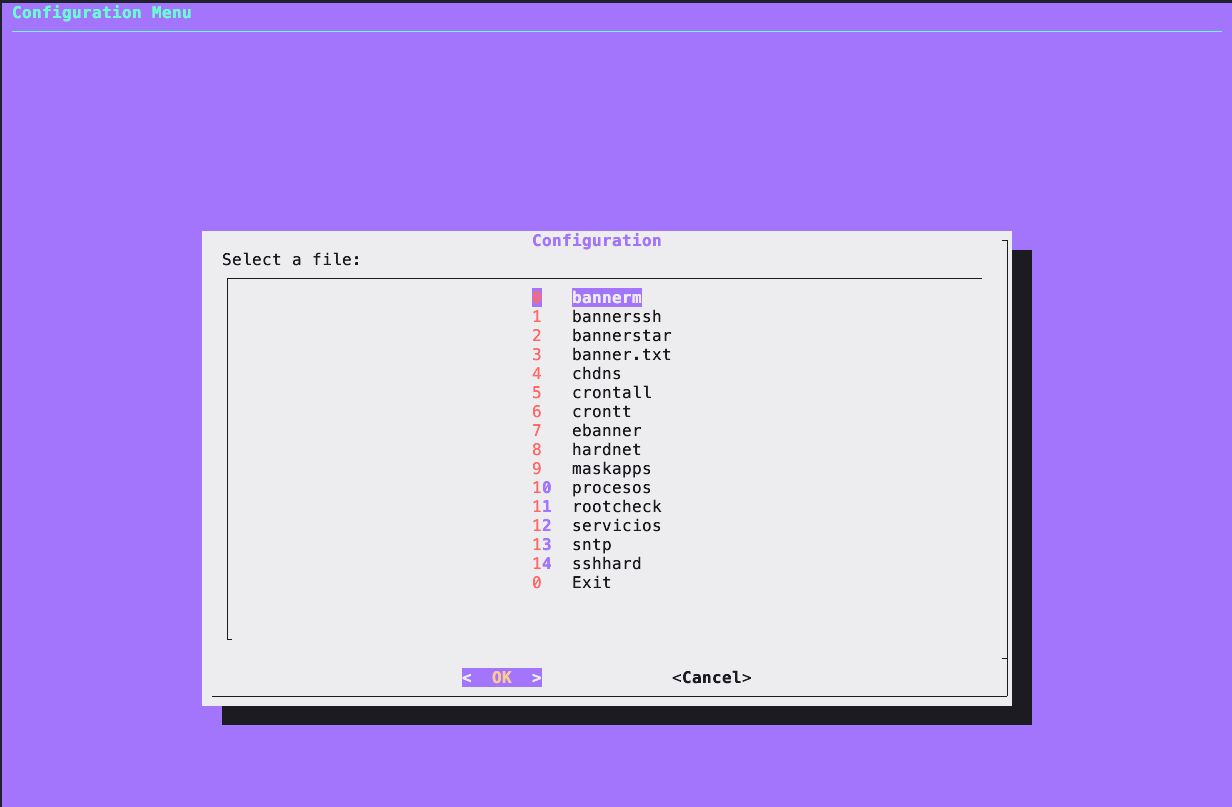Image resolution: width=1232 pixels, height=807 pixels.
Task: Select the procesos entry
Action: [x=611, y=488]
